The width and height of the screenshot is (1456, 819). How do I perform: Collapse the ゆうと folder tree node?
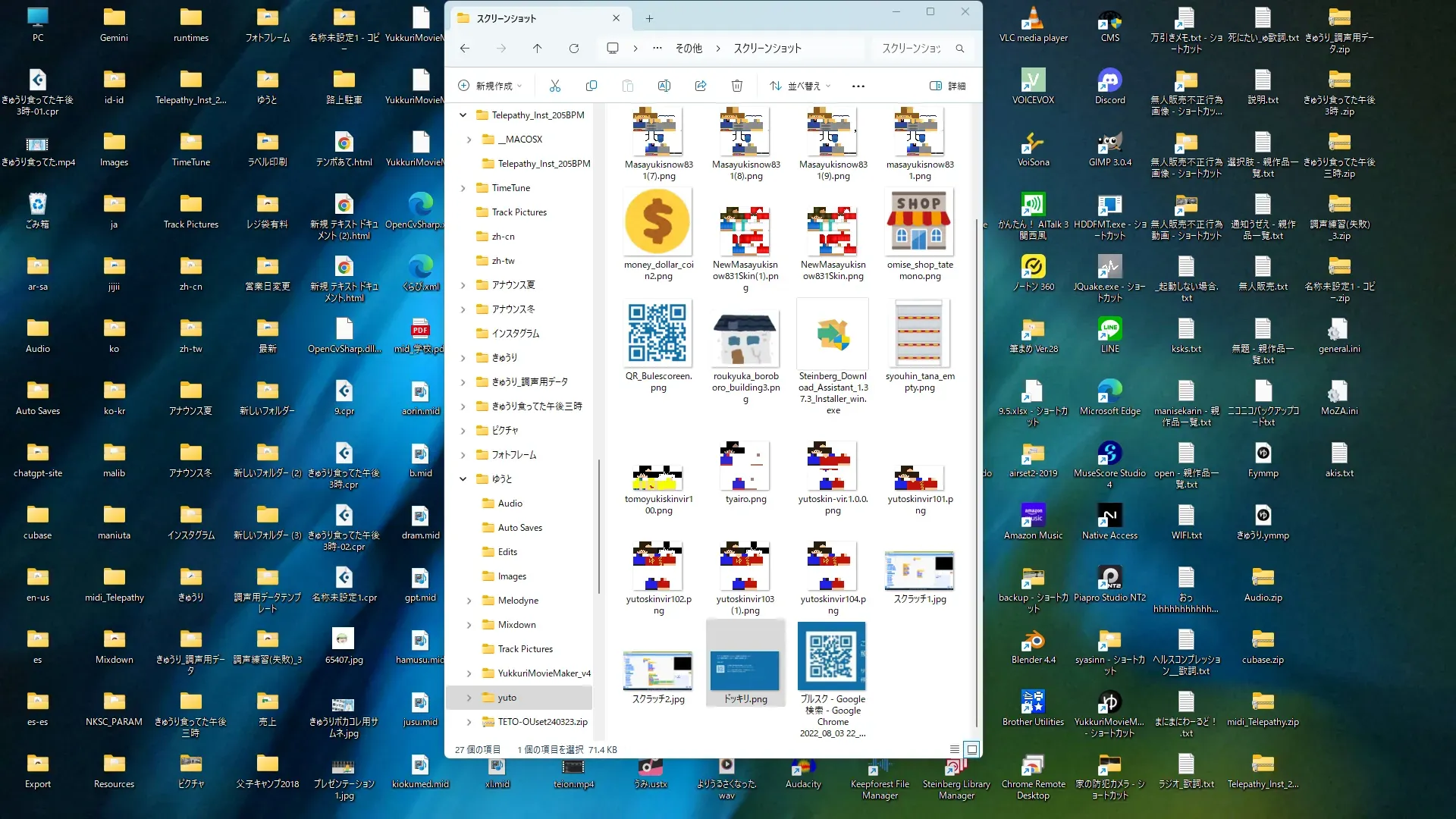463,479
